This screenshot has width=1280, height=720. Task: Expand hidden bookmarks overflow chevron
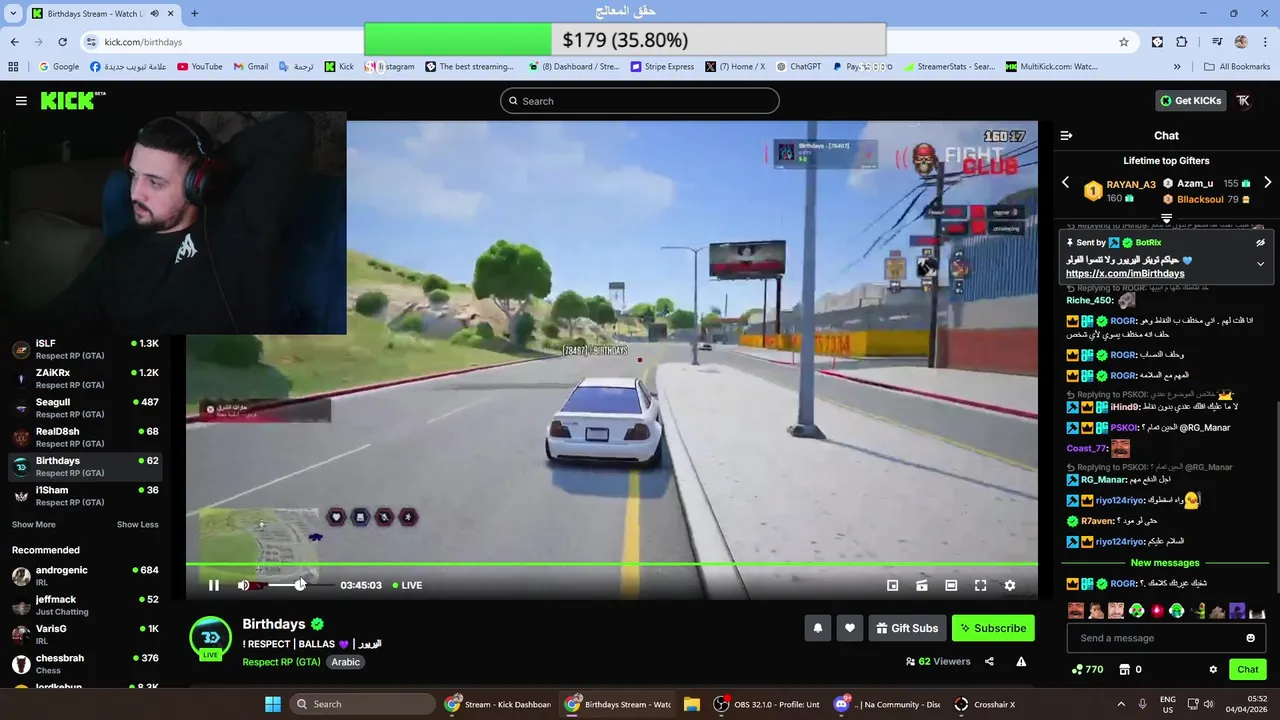(1177, 67)
